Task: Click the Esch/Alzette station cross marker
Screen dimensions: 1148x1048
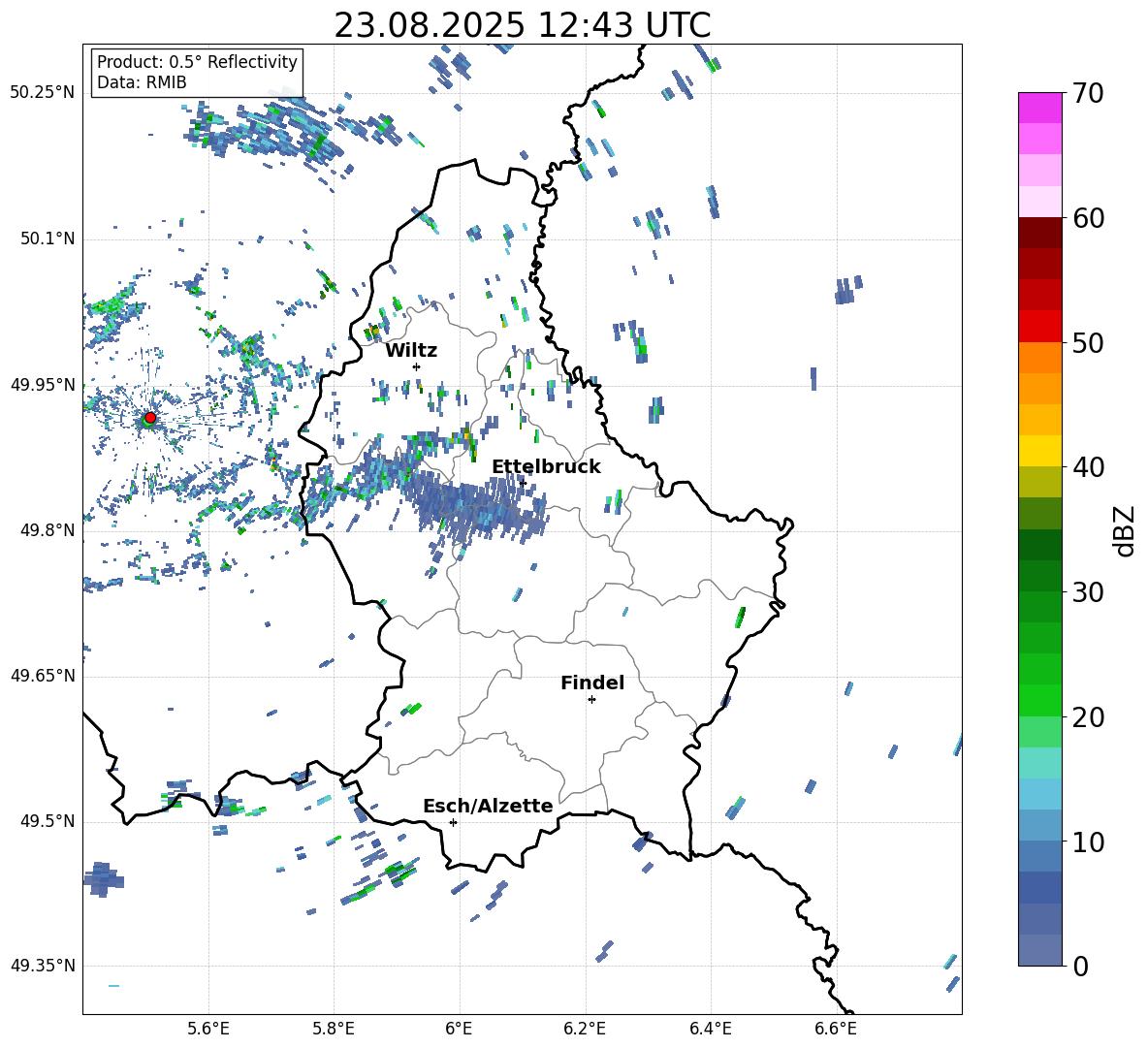Action: [453, 822]
